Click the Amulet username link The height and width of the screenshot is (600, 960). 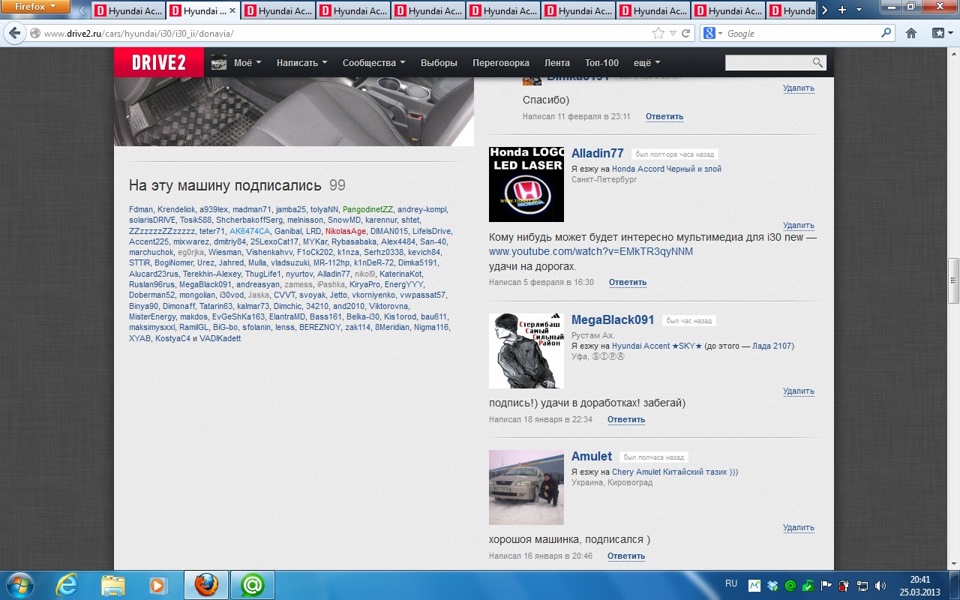tap(591, 456)
